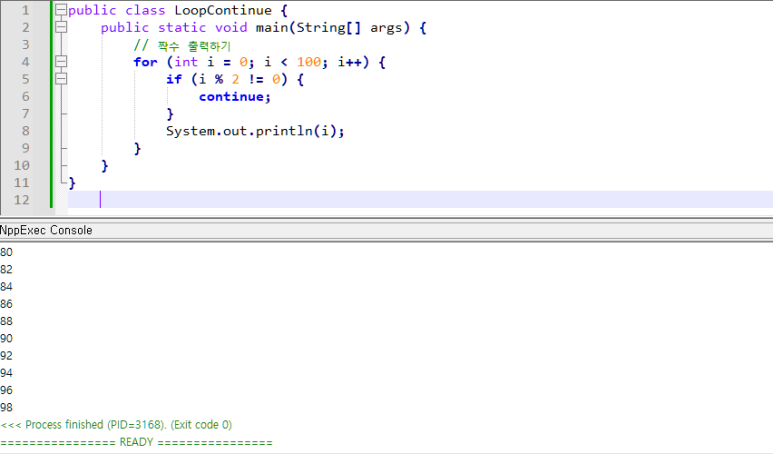Click the 'int' keyword in the for loop
The width and height of the screenshot is (773, 454).
pos(186,62)
